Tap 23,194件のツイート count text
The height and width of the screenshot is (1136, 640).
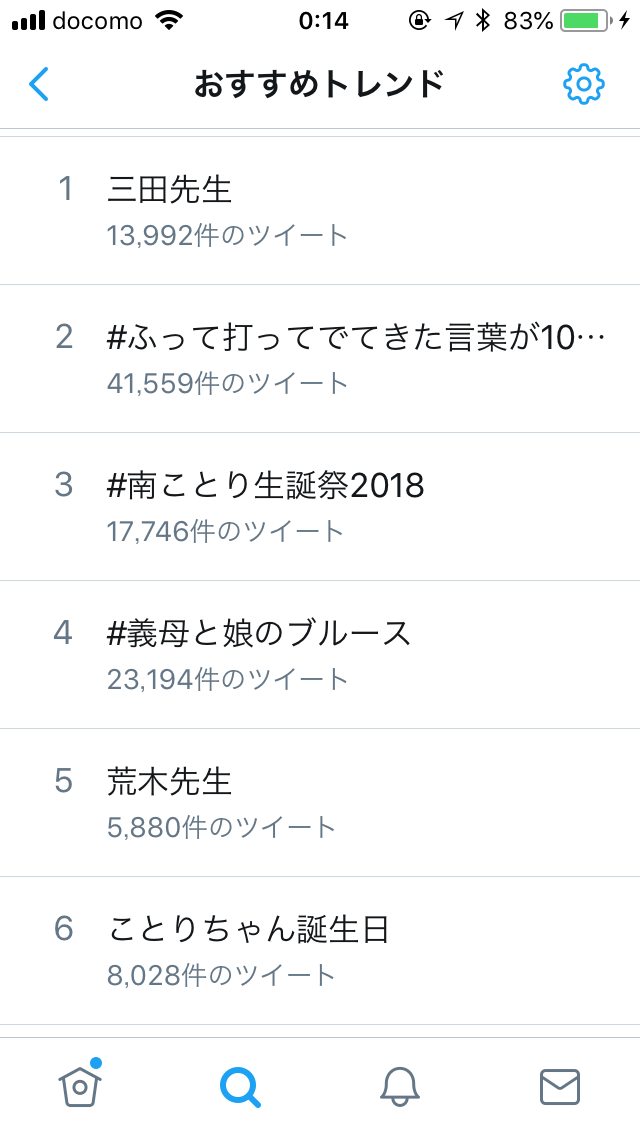[228, 679]
